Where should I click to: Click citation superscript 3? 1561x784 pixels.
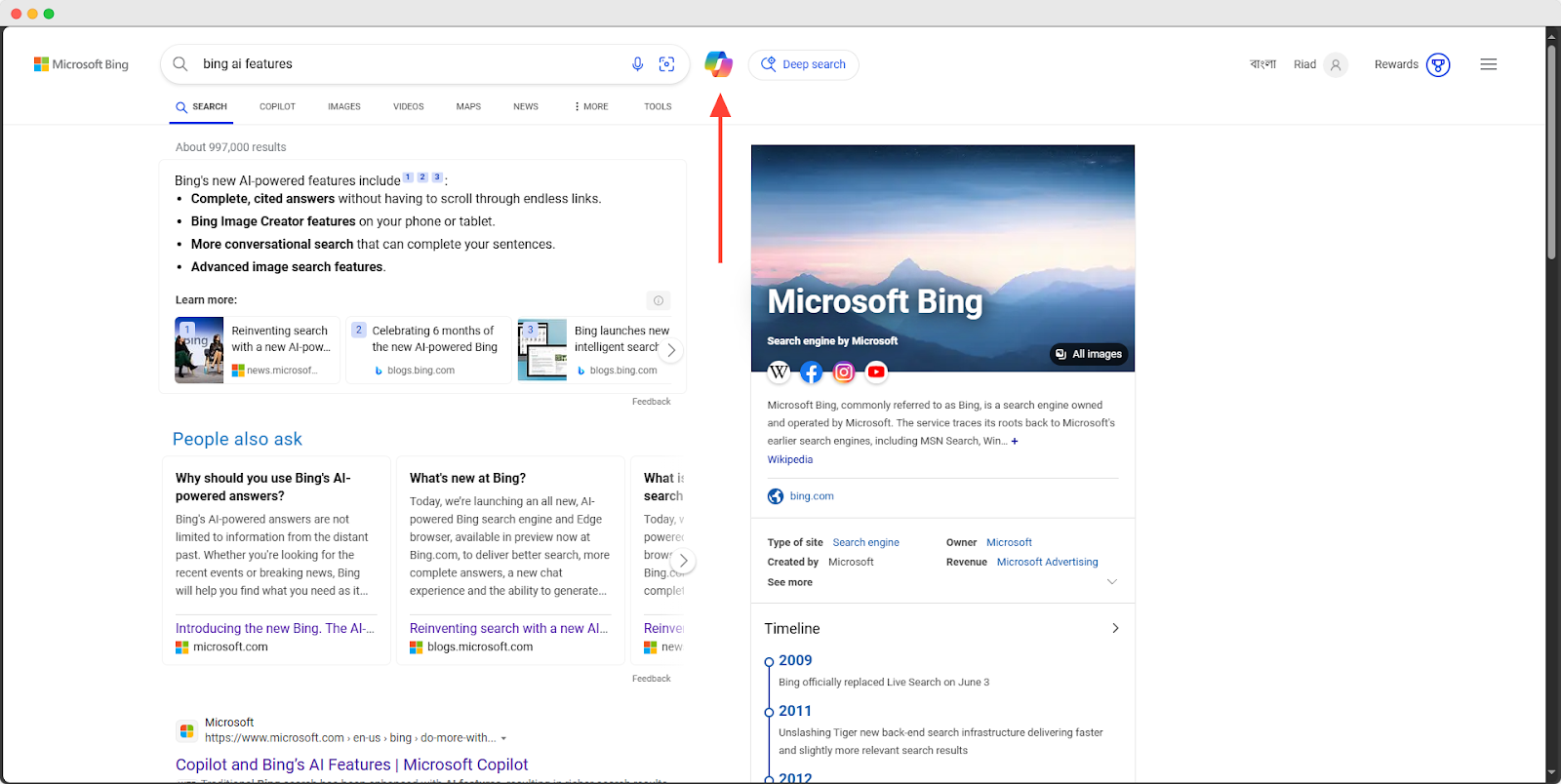(437, 177)
